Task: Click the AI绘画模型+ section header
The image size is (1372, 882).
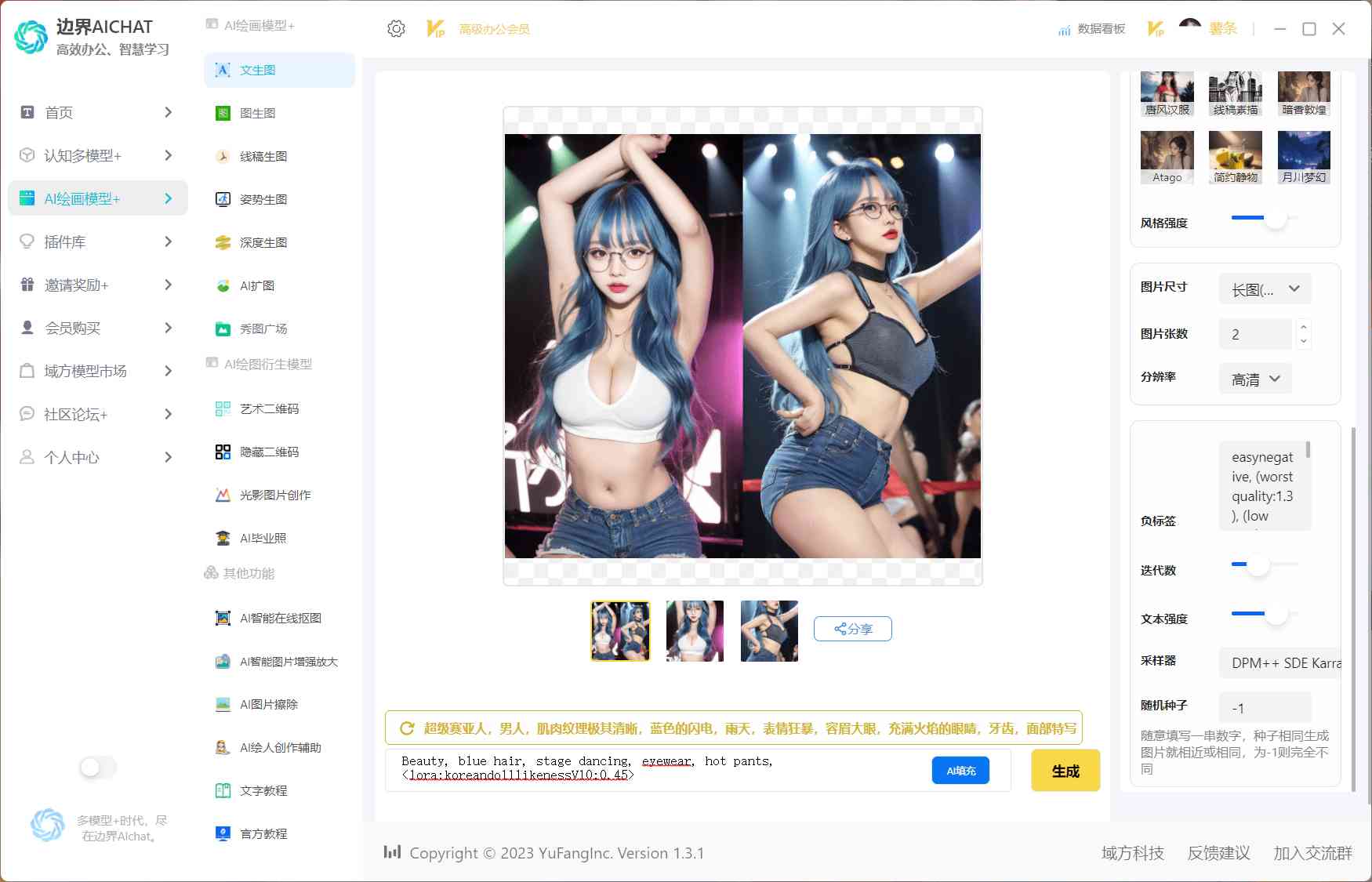Action: coord(250,25)
